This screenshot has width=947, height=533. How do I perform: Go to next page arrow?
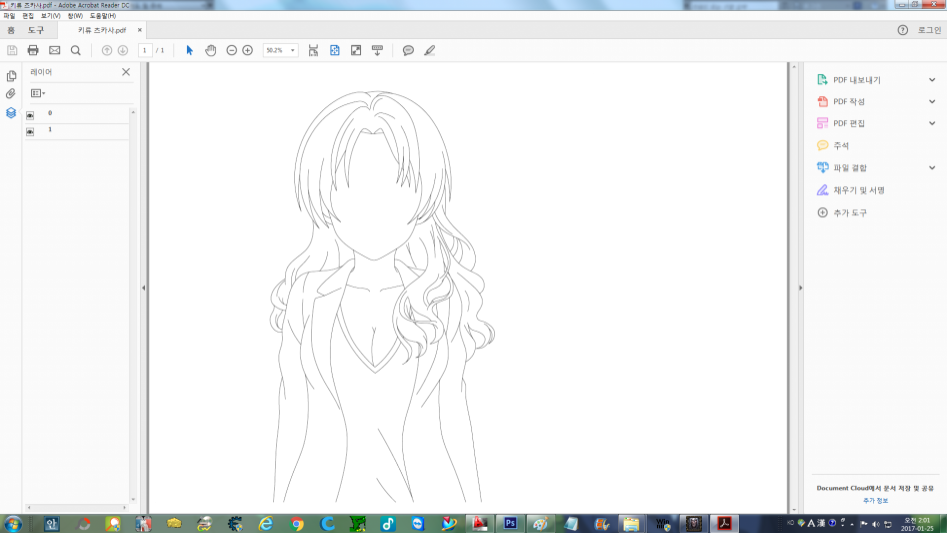tap(123, 51)
